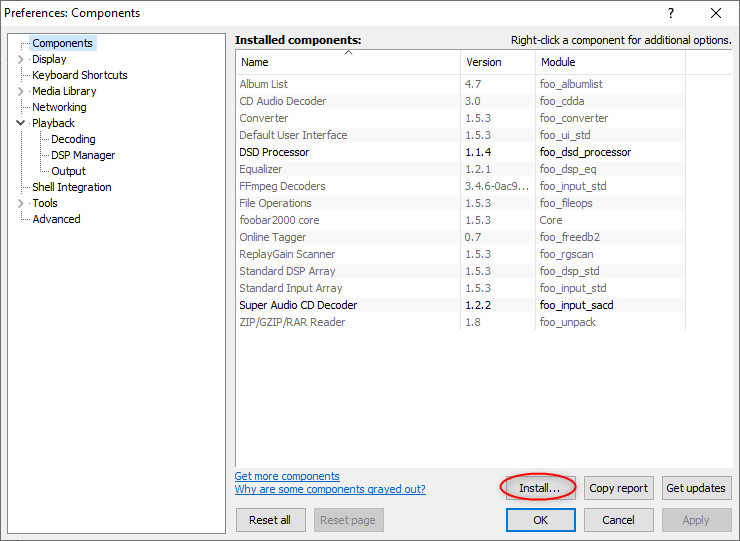Screen dimensions: 740x541
Task: Sort list by Version column
Action: click(498, 62)
